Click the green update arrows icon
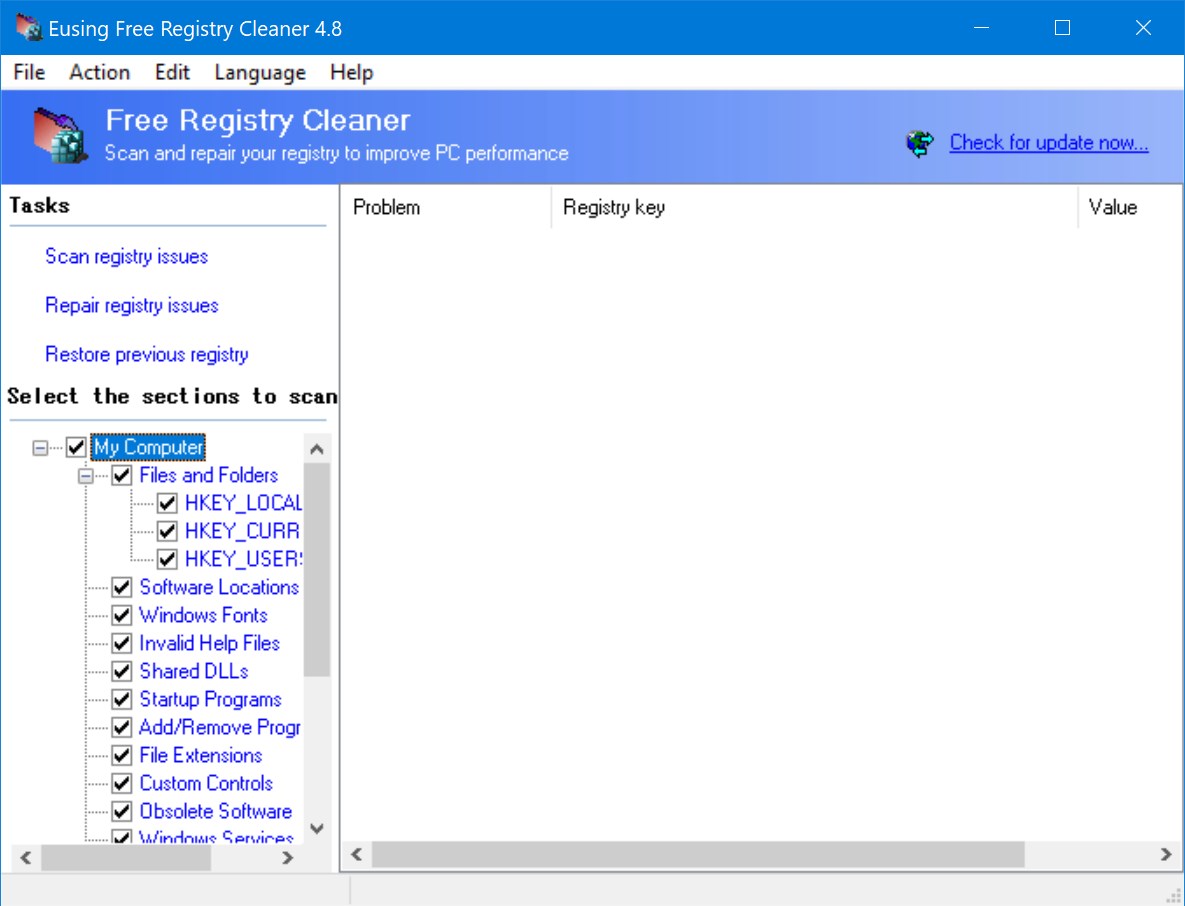This screenshot has height=906, width=1185. pyautogui.click(x=919, y=143)
